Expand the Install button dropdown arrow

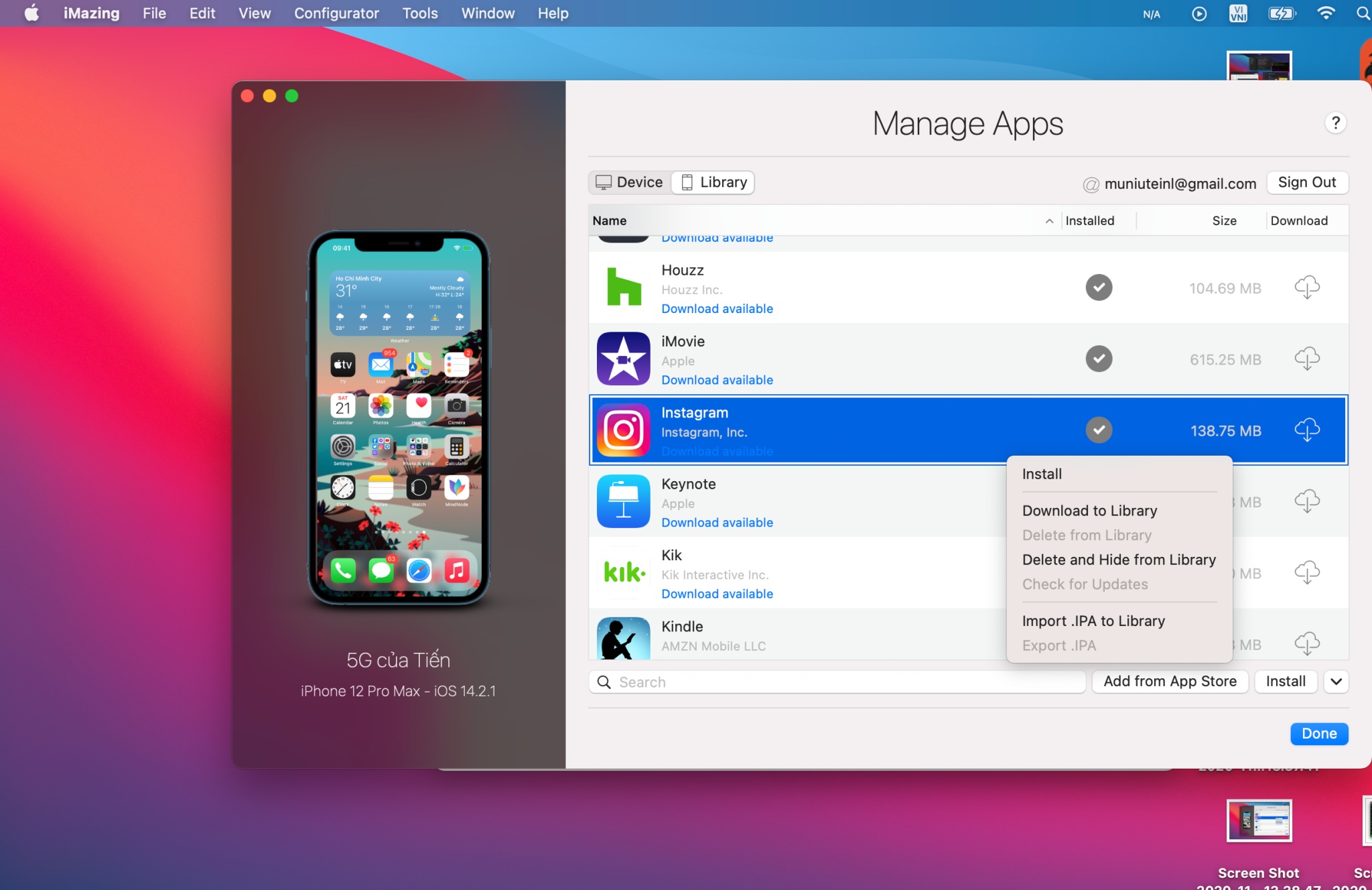click(x=1337, y=681)
